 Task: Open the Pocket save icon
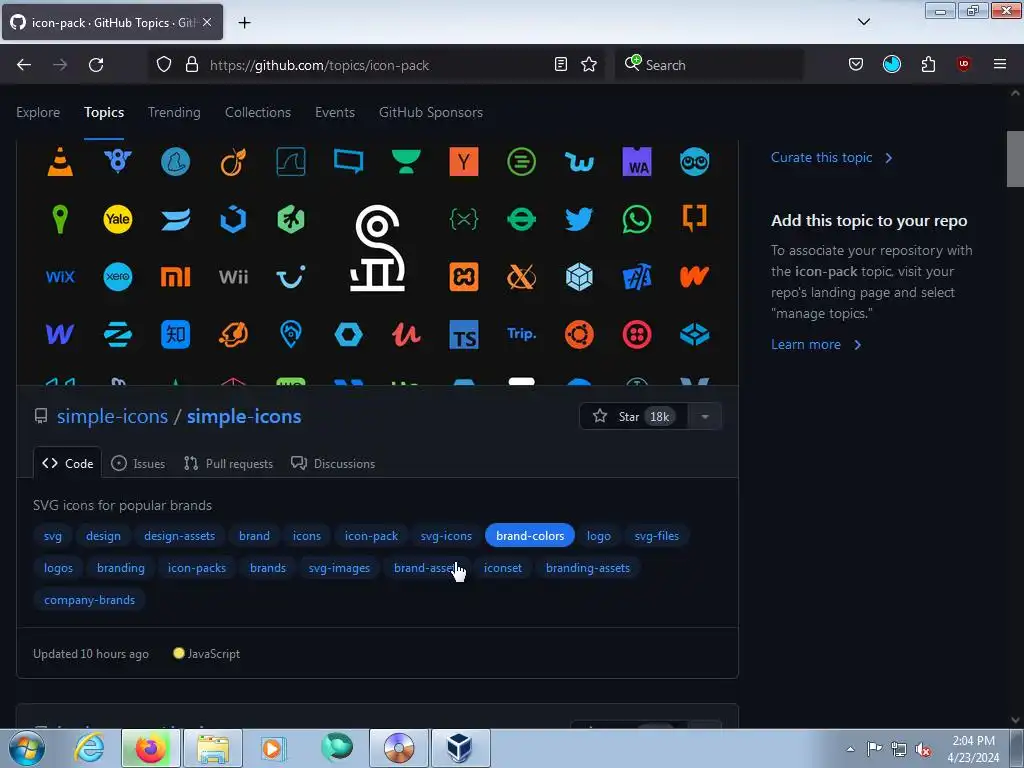point(856,64)
